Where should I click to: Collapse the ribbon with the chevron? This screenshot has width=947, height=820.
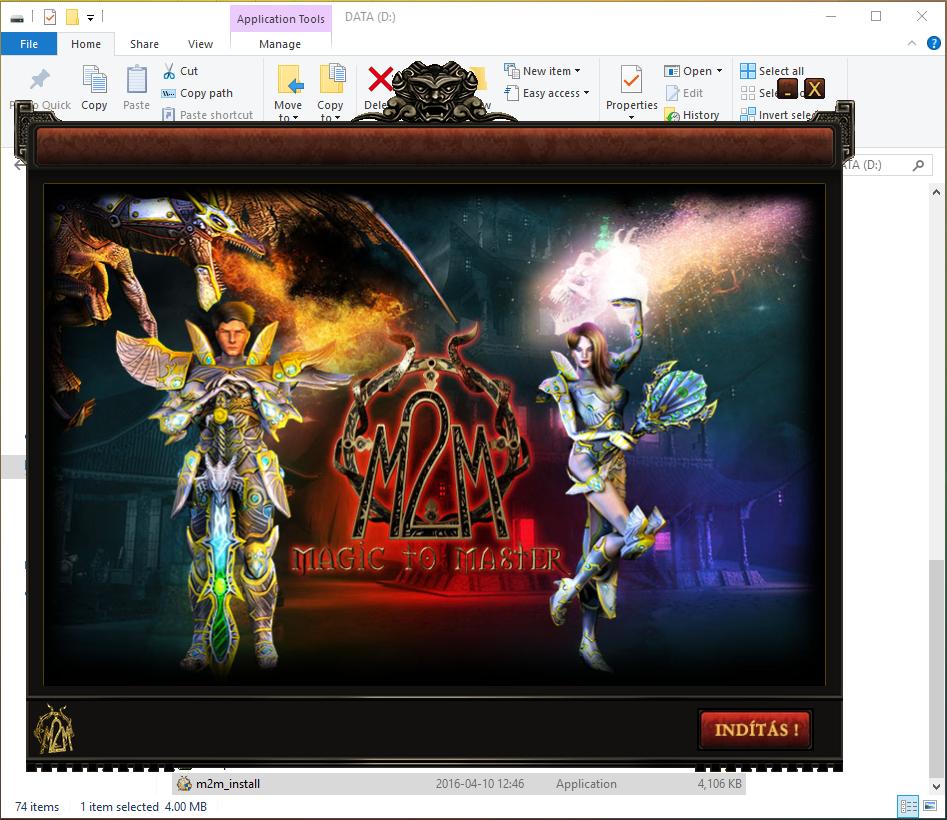click(912, 43)
